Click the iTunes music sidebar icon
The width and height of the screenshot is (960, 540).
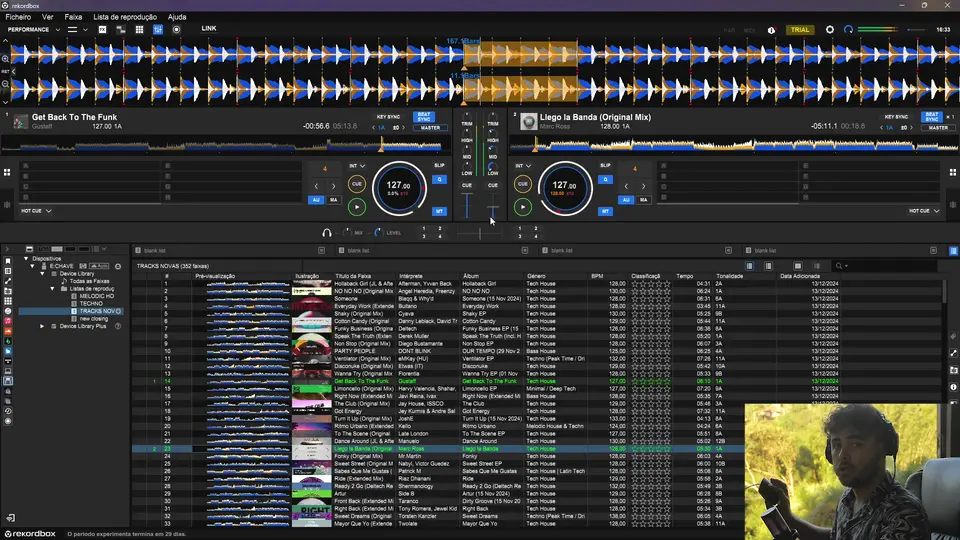[x=8, y=321]
